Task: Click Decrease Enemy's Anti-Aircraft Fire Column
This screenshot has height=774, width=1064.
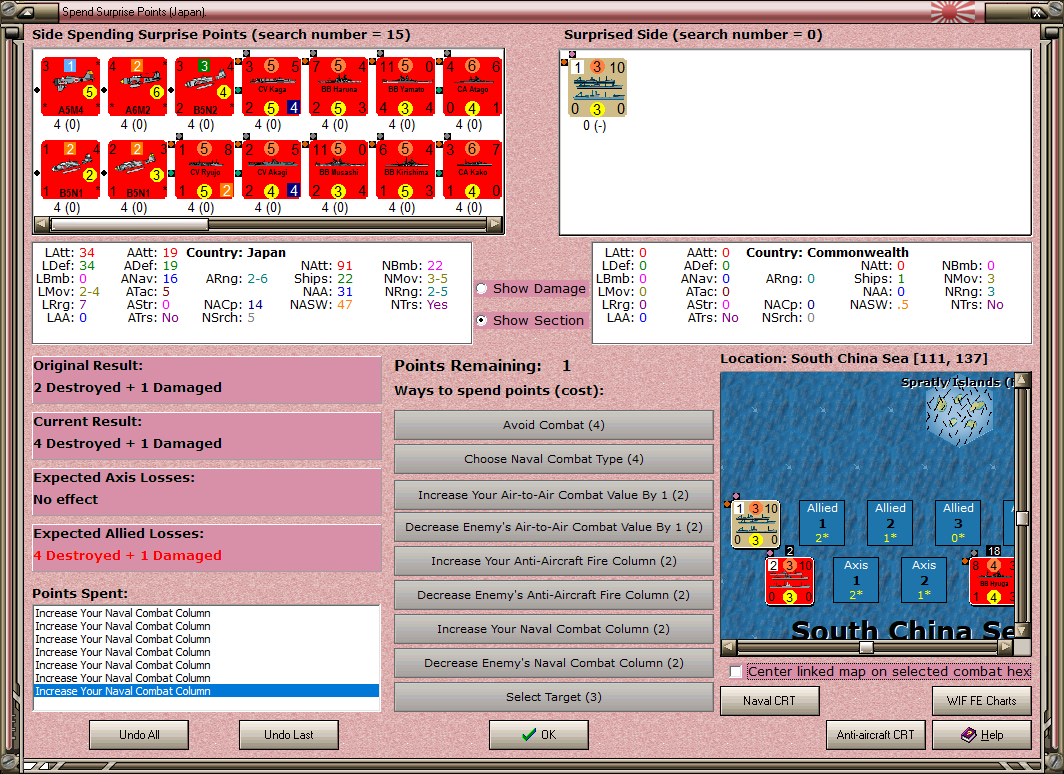Action: (554, 595)
